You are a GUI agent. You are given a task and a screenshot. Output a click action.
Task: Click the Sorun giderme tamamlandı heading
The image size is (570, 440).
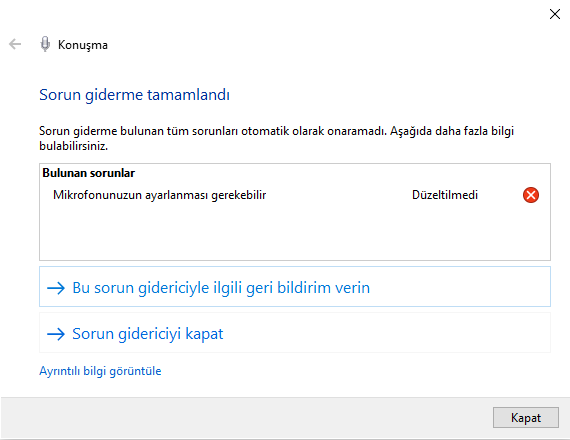135,95
